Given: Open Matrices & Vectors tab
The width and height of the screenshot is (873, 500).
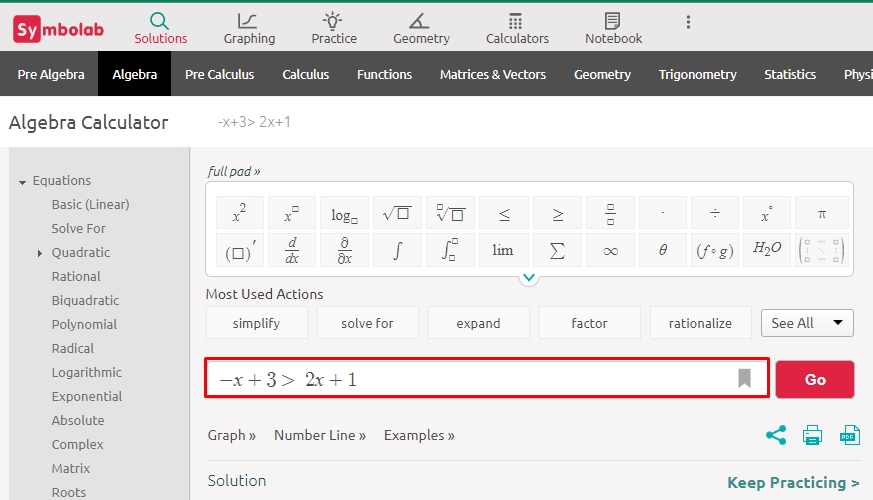Looking at the screenshot, I should [x=493, y=74].
